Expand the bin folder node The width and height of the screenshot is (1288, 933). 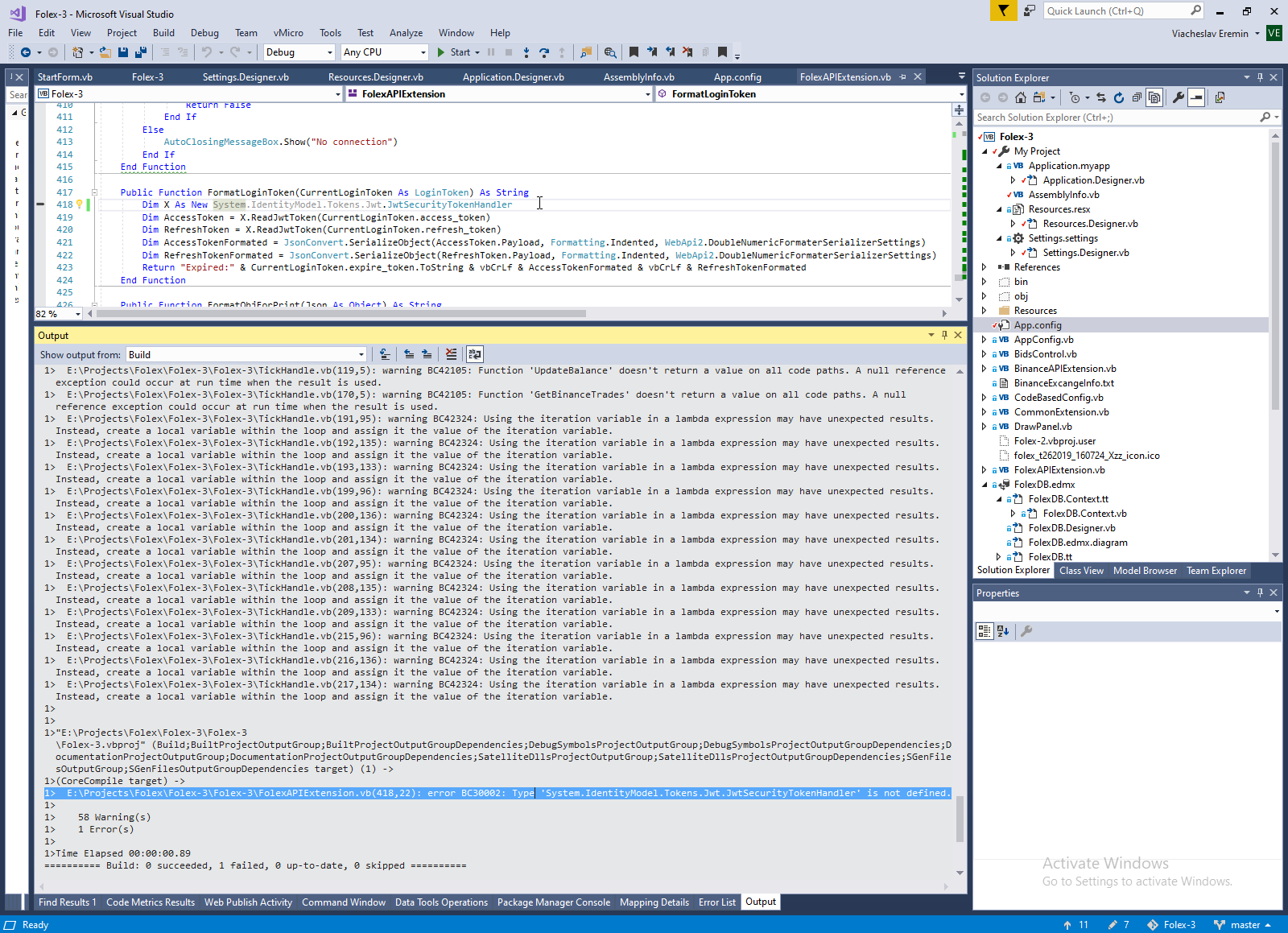[984, 282]
